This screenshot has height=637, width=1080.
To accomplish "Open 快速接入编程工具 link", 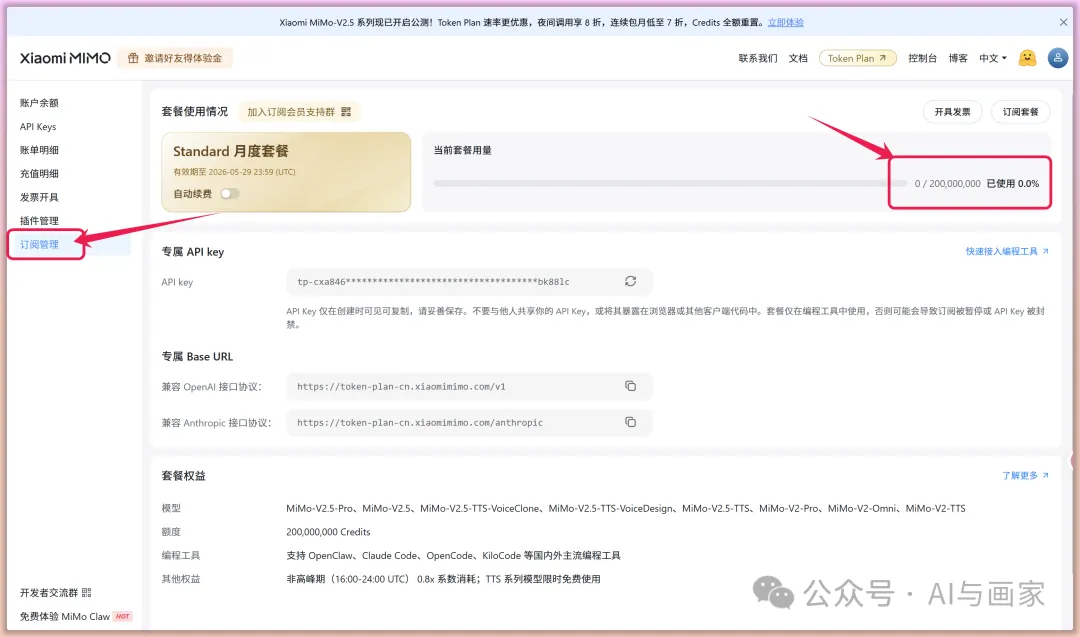I will (x=1007, y=251).
